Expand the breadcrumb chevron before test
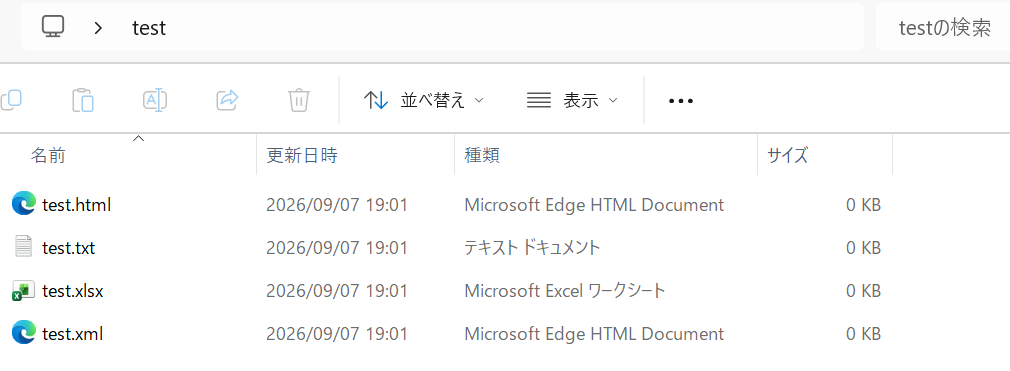The width and height of the screenshot is (1010, 371). click(98, 28)
